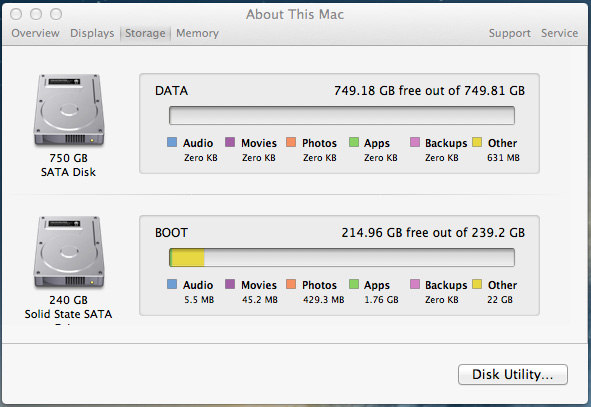The height and width of the screenshot is (407, 591).
Task: Click the pink Backups swatch under DATA
Action: click(x=415, y=142)
